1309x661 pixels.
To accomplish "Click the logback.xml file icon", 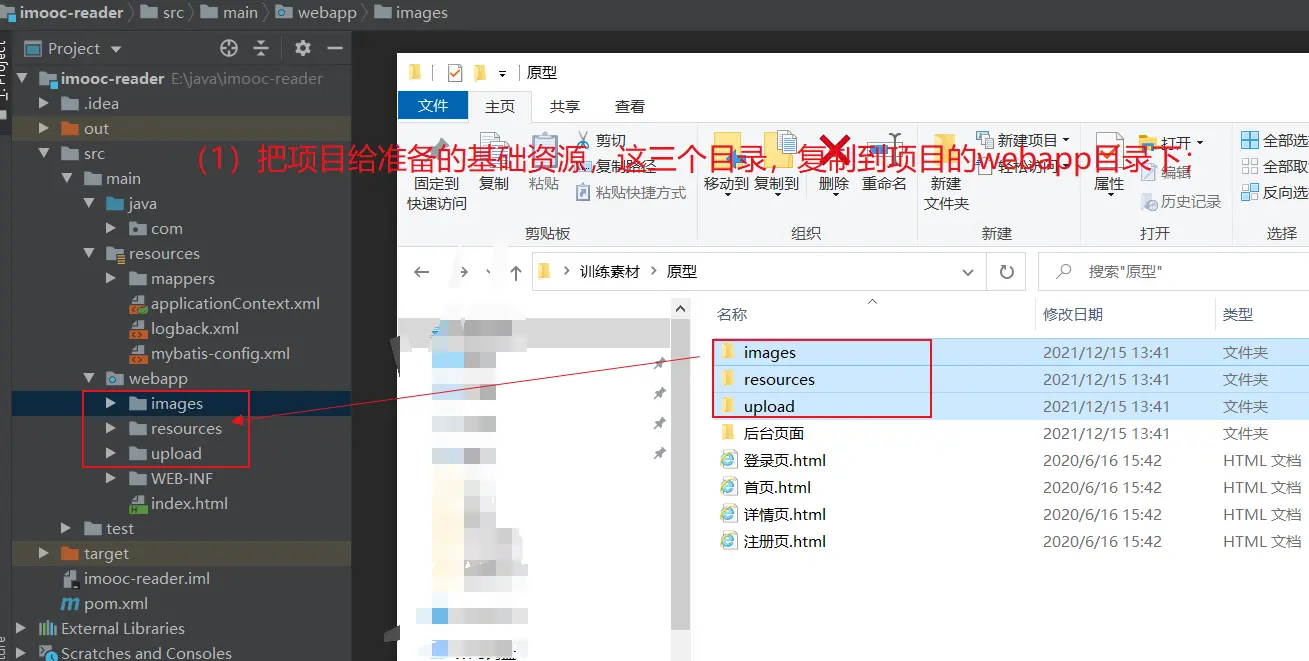I will point(137,328).
